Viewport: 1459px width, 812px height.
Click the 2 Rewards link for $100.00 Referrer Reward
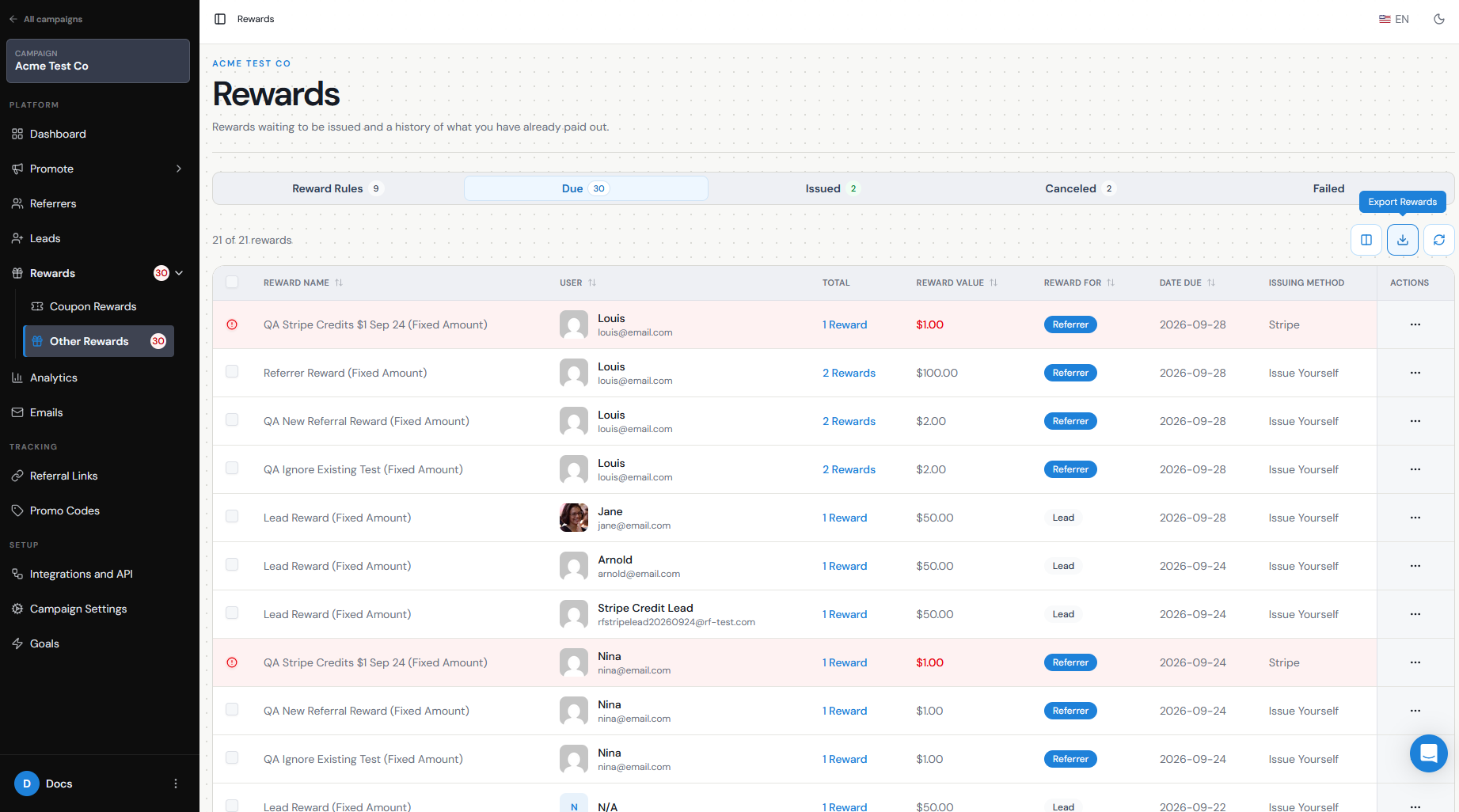(849, 373)
